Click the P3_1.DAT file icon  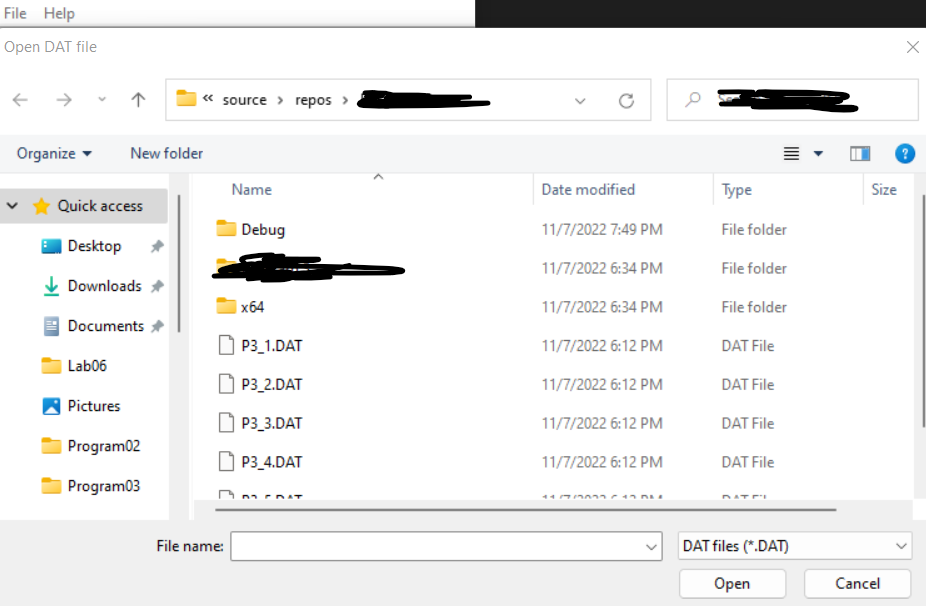point(226,345)
